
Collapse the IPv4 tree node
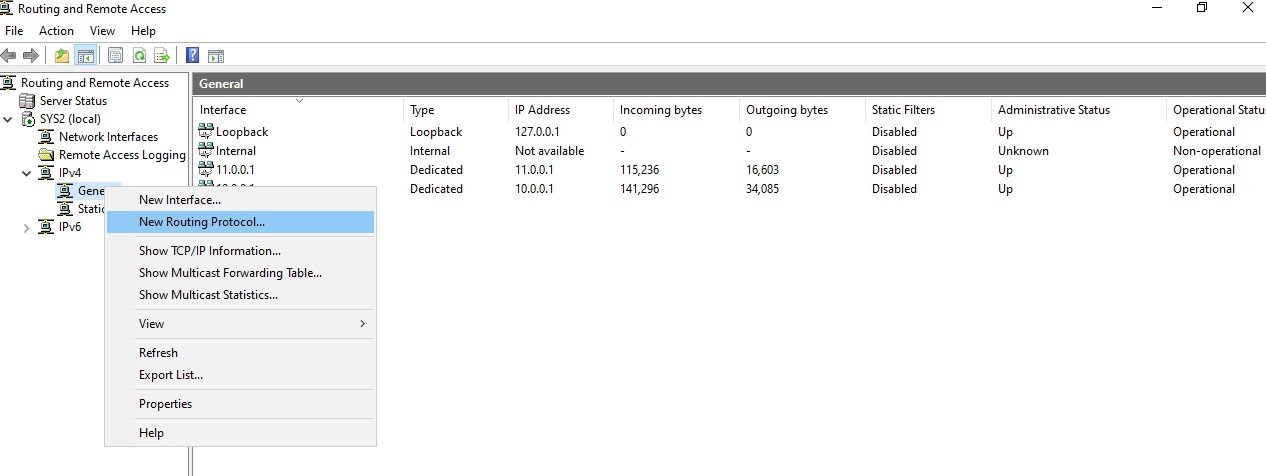[27, 173]
